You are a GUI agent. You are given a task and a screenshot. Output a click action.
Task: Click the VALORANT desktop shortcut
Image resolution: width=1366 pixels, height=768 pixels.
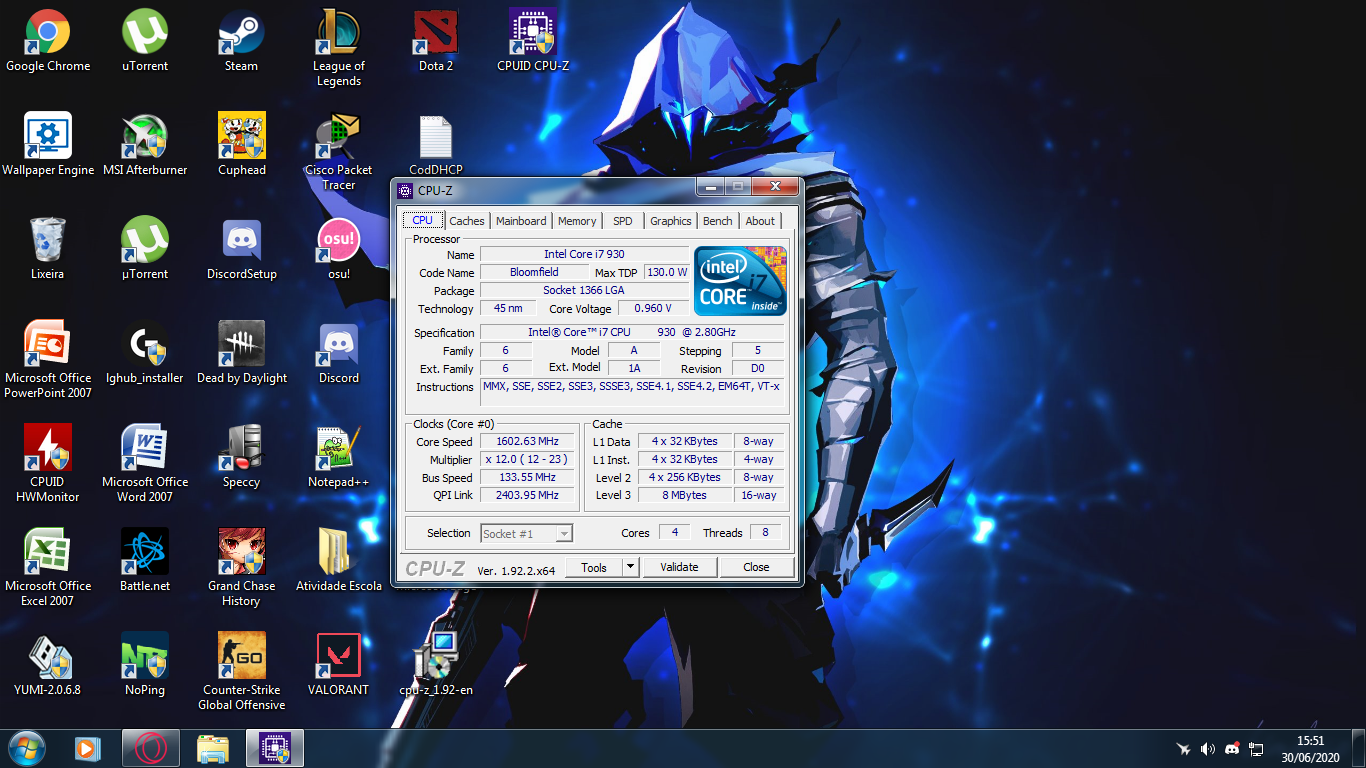point(339,666)
